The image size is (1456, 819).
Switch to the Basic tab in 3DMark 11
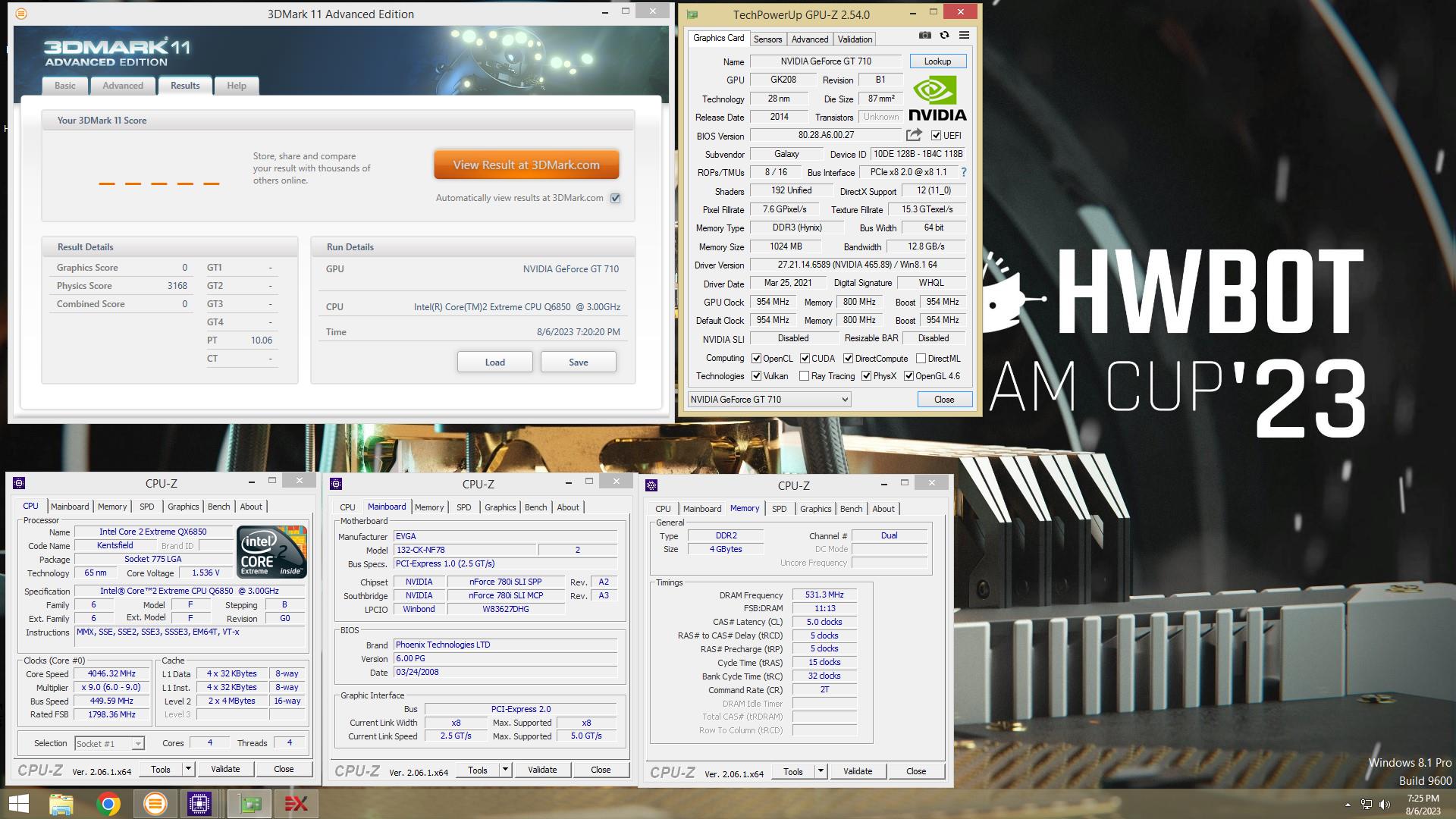click(x=65, y=86)
